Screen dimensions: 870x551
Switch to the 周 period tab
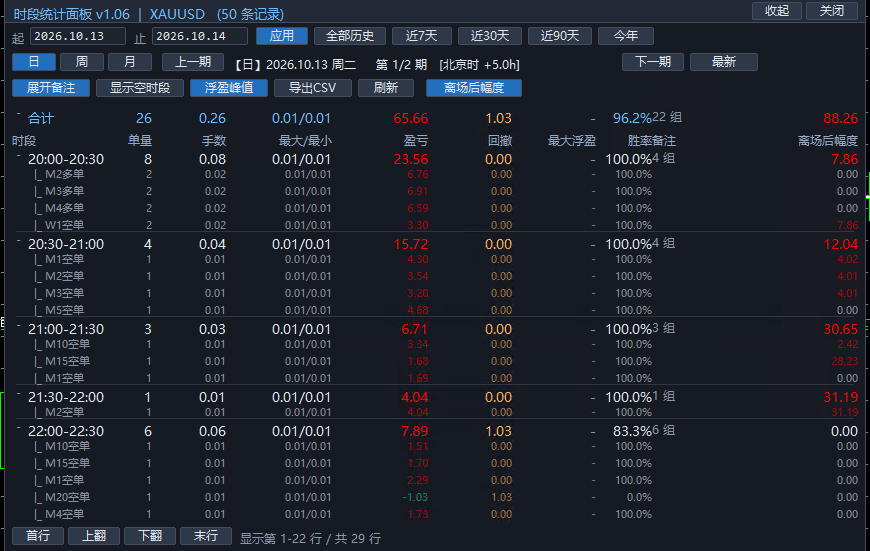[x=82, y=62]
